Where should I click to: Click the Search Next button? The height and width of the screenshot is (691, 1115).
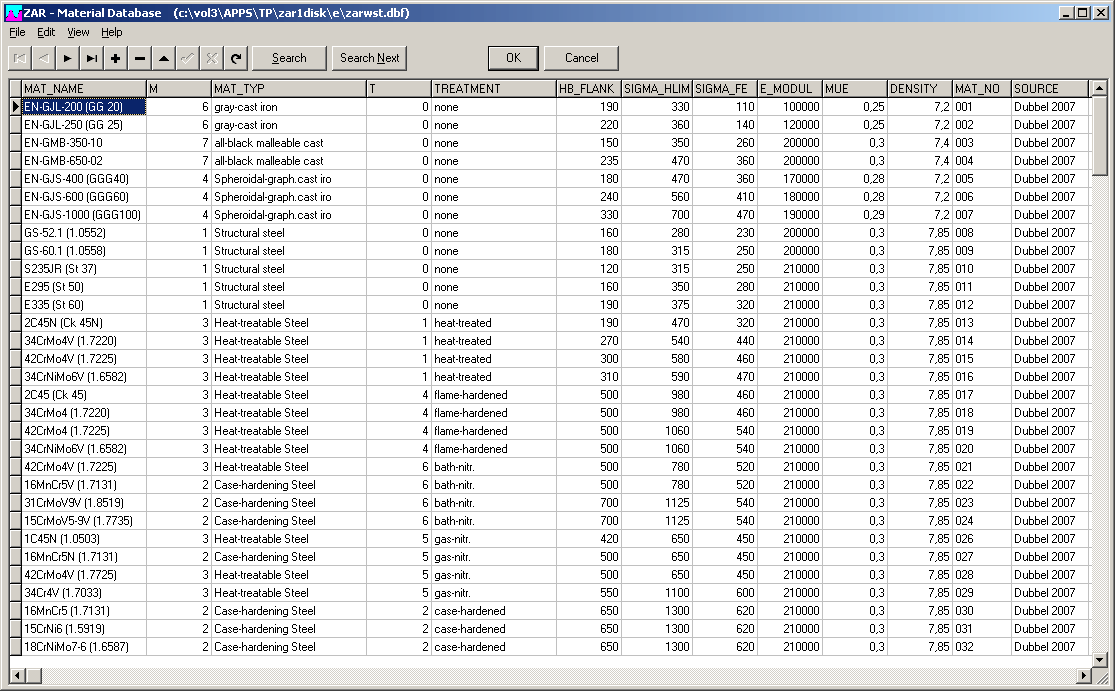[x=369, y=58]
